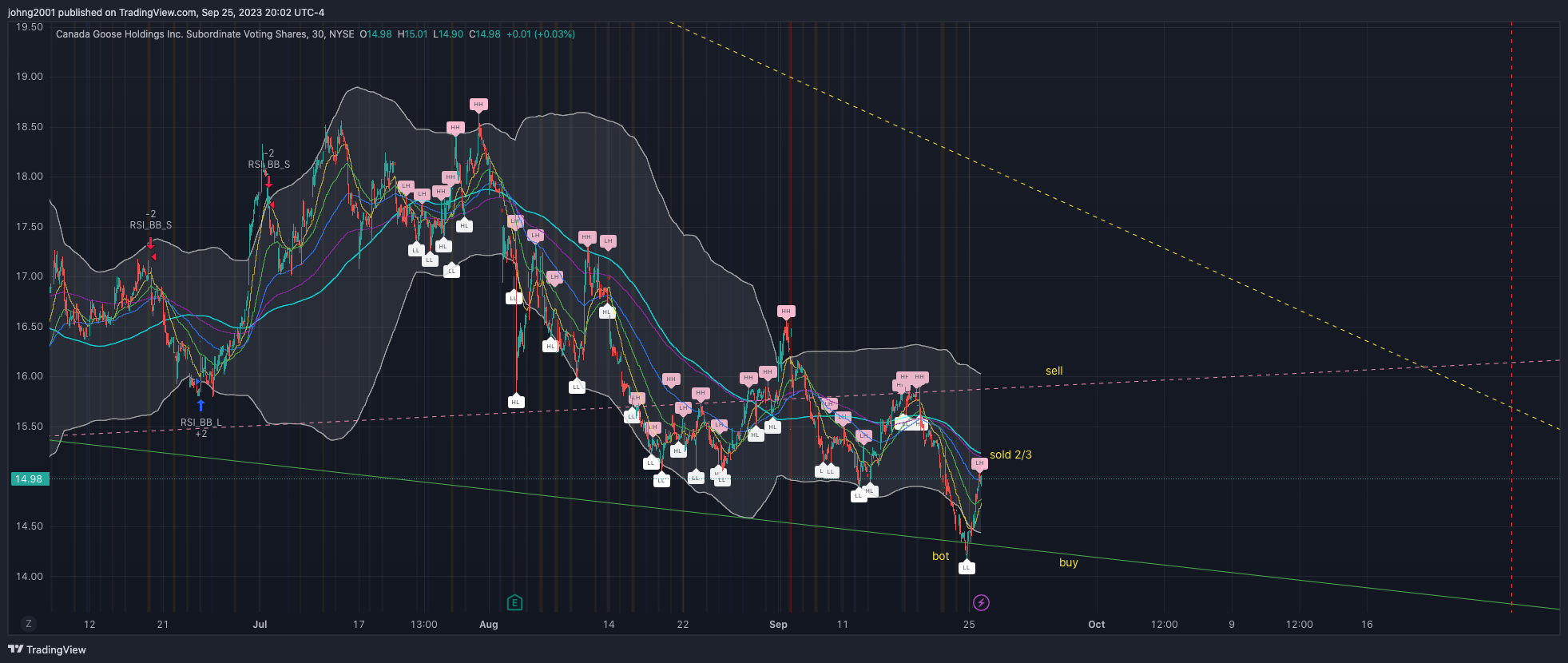Click the 14.00 price axis label
Screen dimensions: 1568x663
pyautogui.click(x=30, y=577)
